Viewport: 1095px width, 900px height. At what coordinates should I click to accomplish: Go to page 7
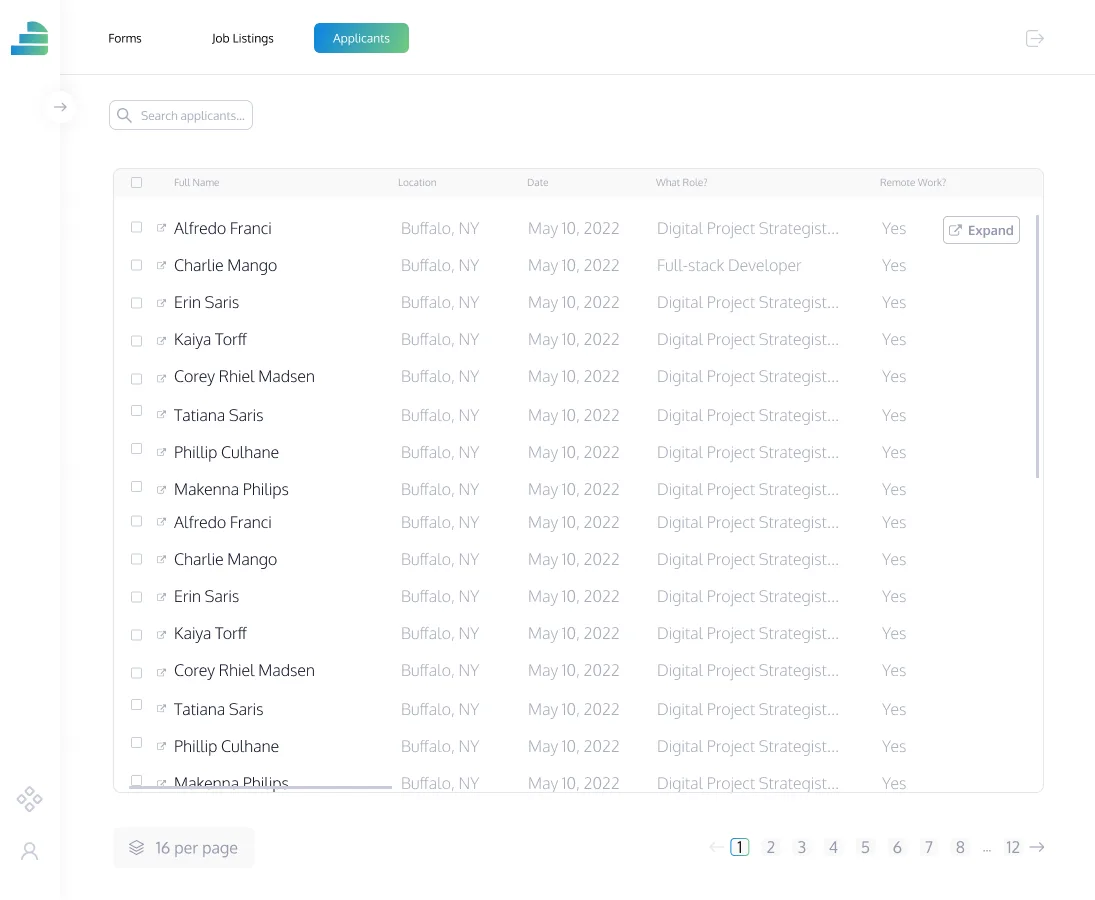tap(929, 847)
